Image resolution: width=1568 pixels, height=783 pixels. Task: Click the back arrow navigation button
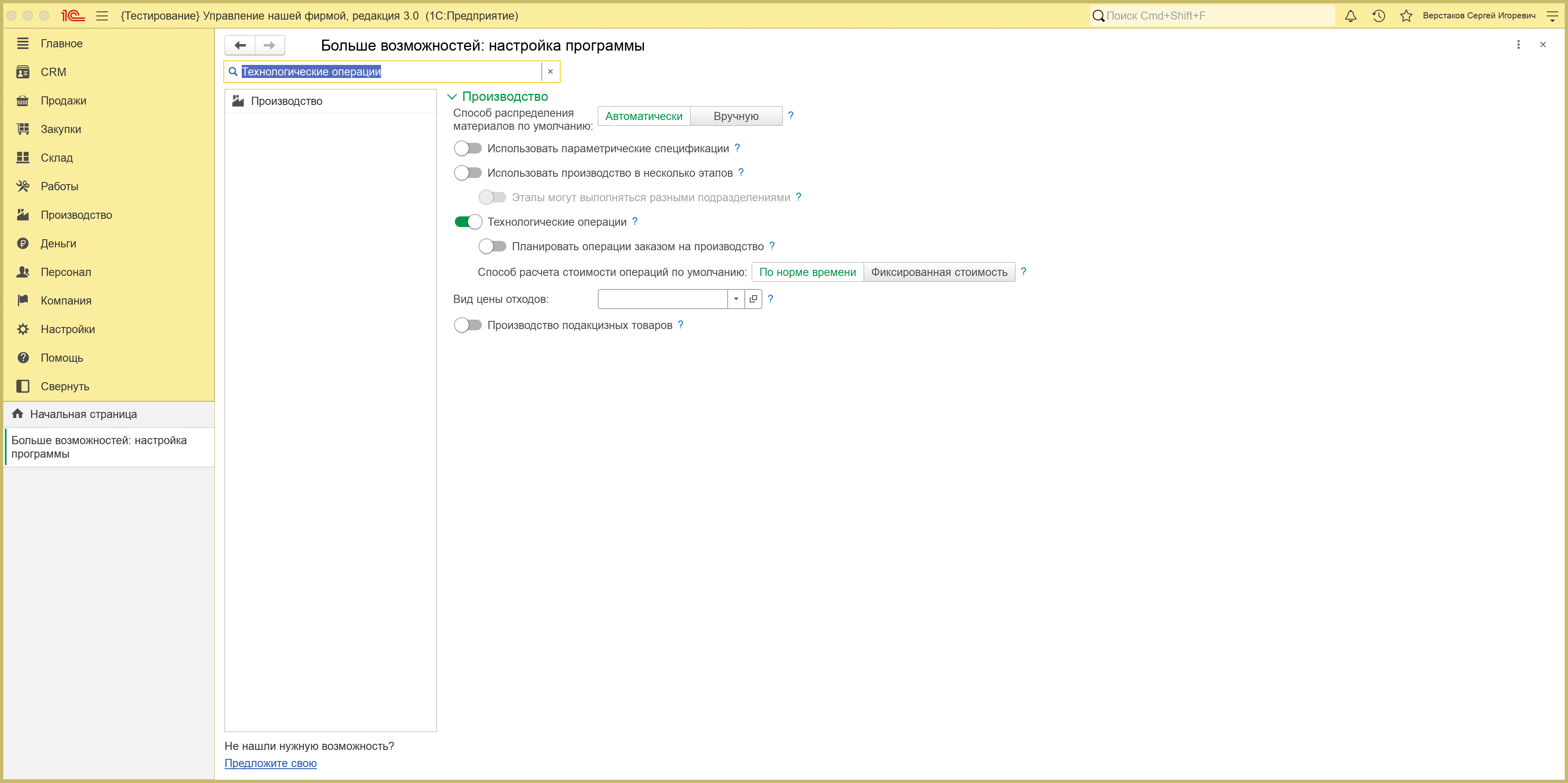241,45
